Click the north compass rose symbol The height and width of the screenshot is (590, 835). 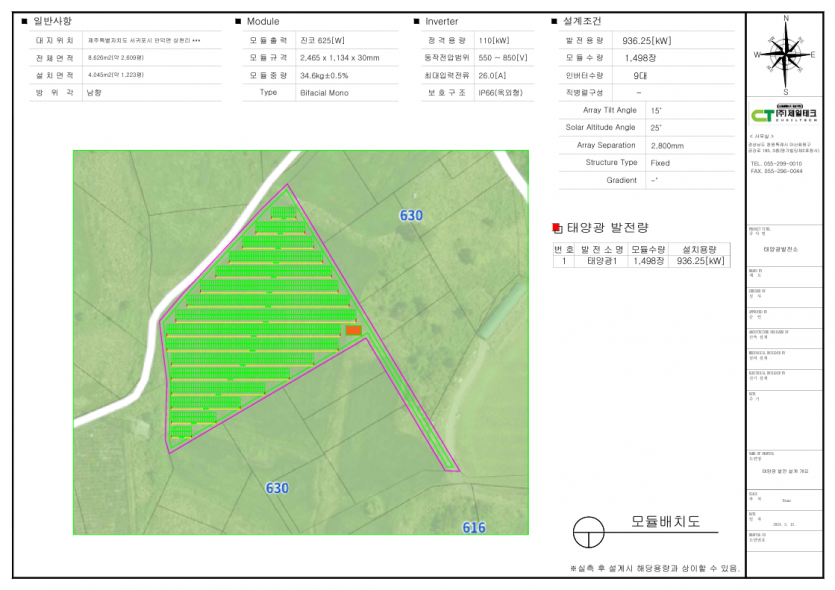(787, 54)
